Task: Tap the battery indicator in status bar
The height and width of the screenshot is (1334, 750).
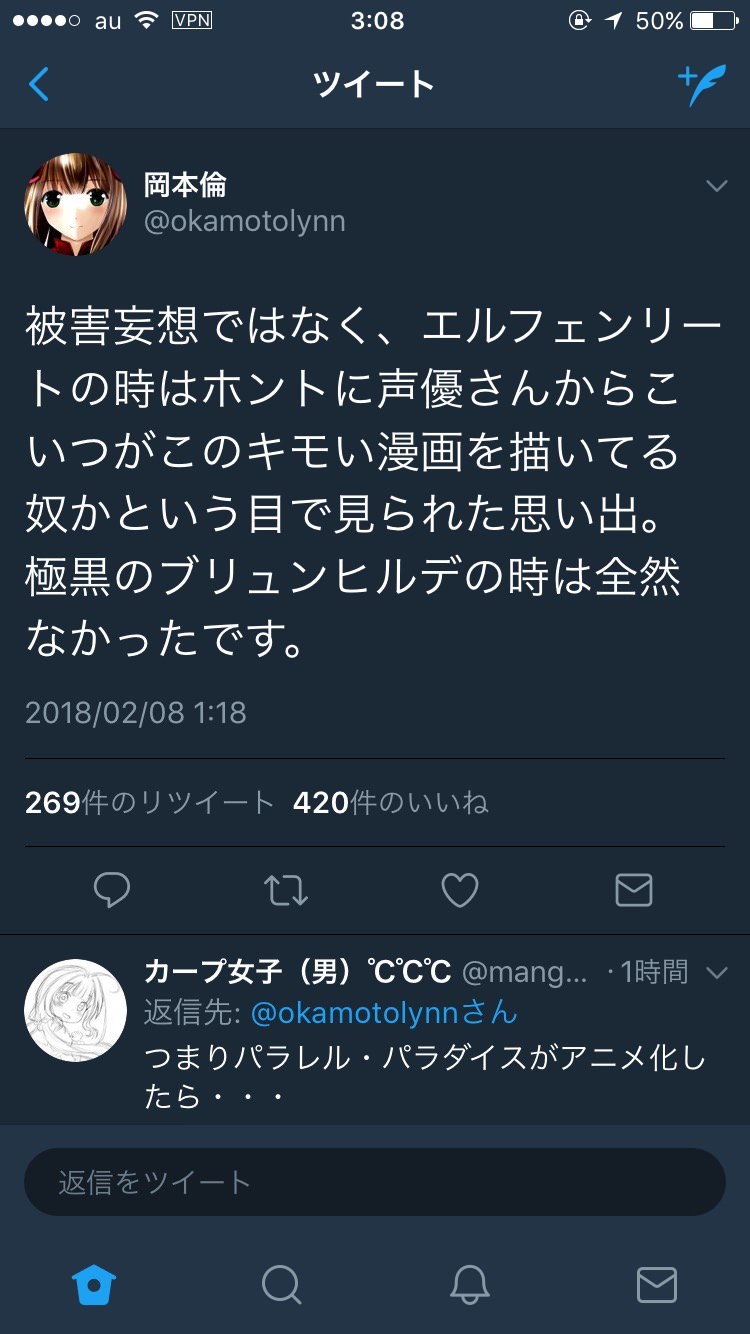Action: pyautogui.click(x=714, y=21)
